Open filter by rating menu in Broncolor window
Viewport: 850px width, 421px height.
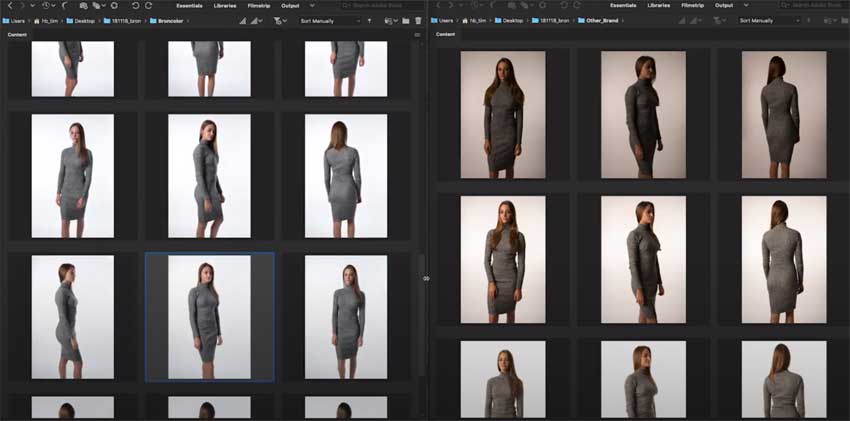(280, 21)
